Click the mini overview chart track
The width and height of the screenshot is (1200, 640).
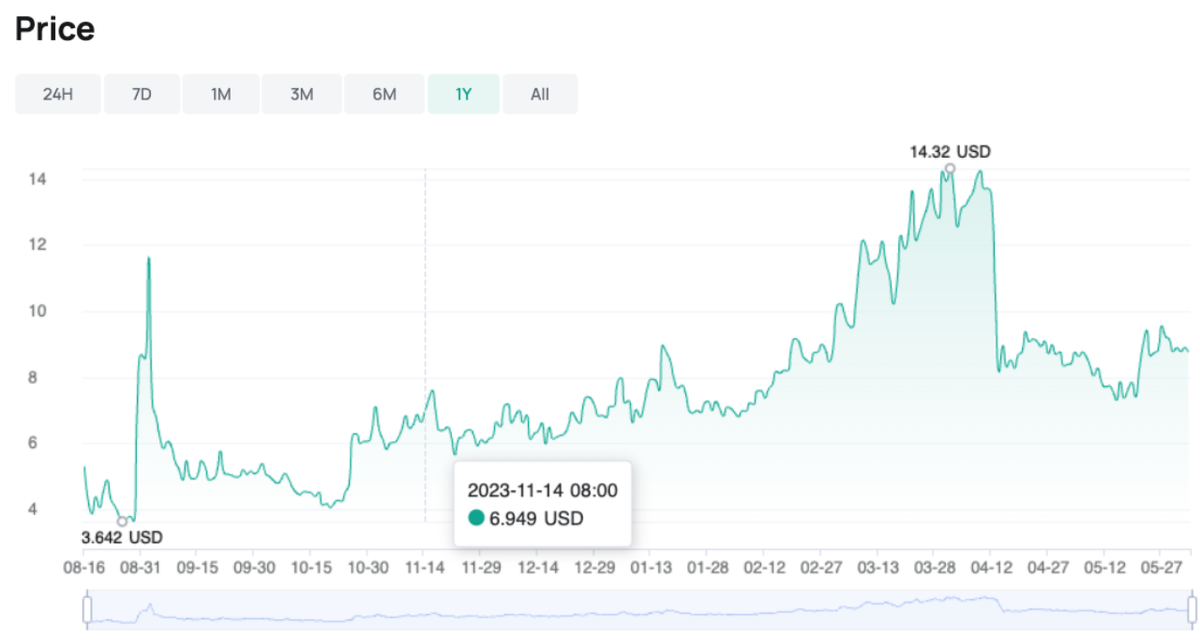640,609
